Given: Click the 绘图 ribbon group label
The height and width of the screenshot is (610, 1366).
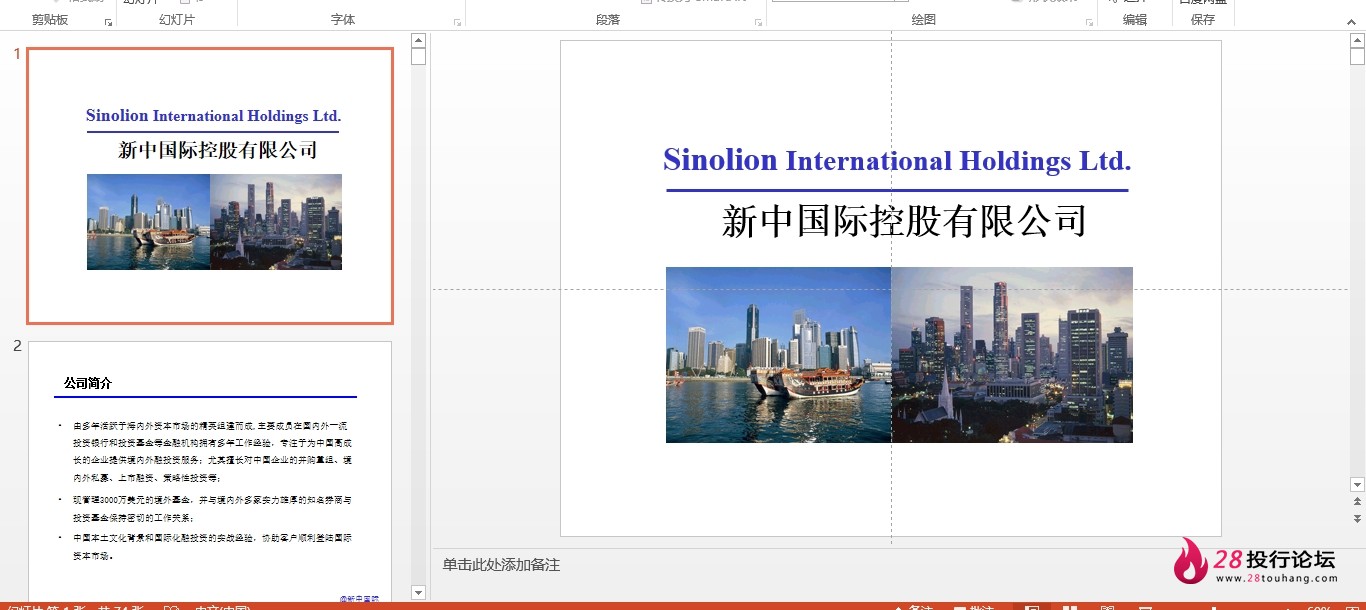Looking at the screenshot, I should click(x=924, y=20).
